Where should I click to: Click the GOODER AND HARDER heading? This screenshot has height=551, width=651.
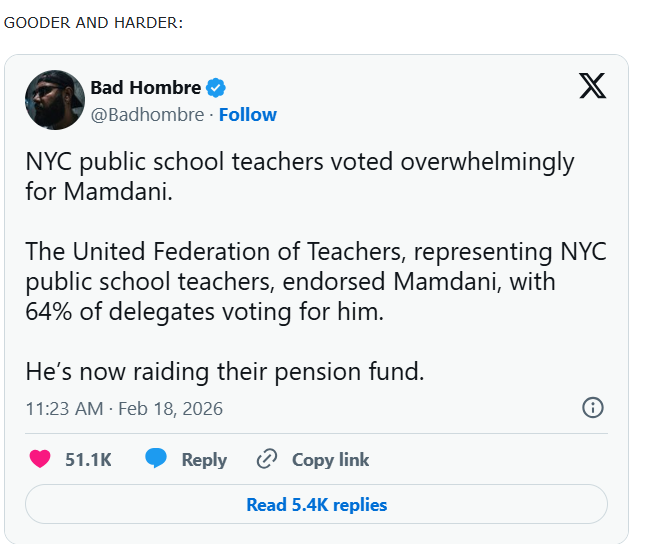pyautogui.click(x=93, y=22)
